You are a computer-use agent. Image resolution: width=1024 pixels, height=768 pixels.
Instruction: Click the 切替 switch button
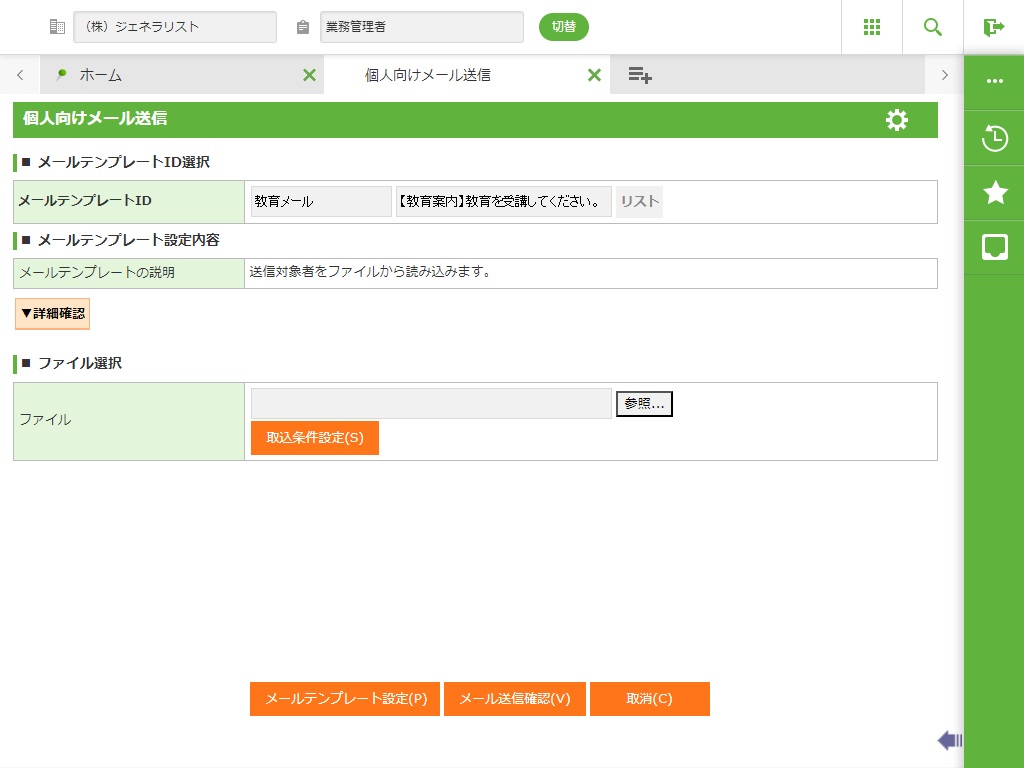click(x=563, y=27)
